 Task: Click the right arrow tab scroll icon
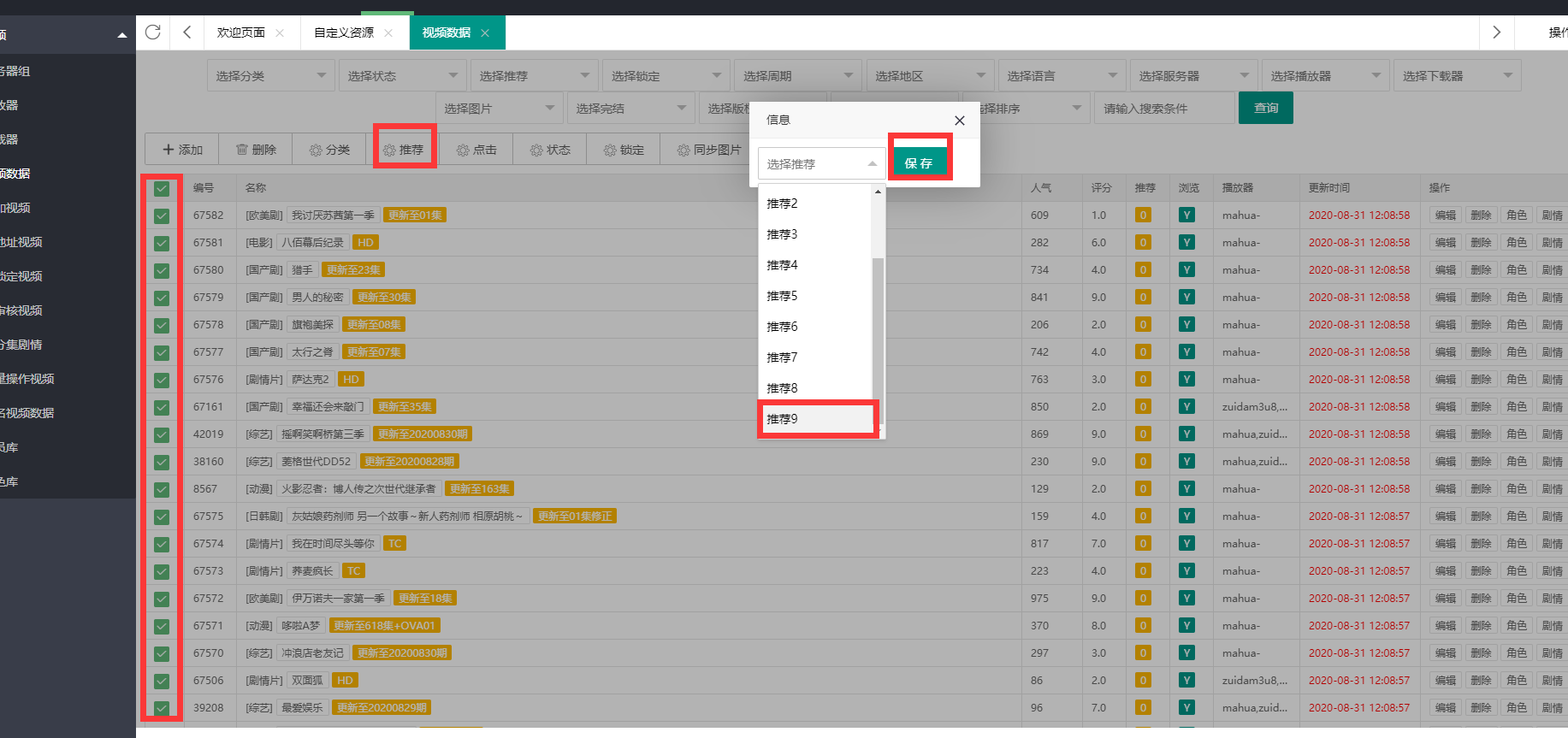(1496, 32)
